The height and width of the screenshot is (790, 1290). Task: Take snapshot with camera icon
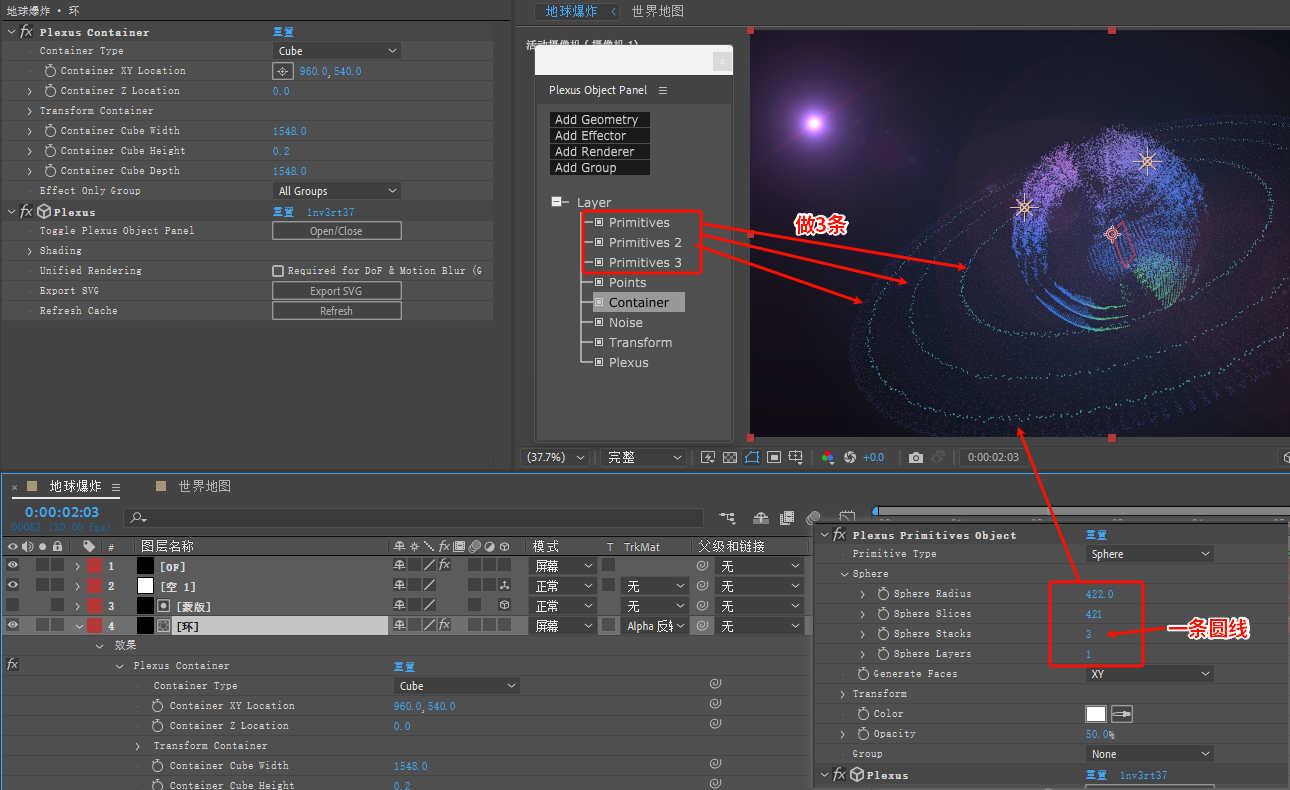916,457
